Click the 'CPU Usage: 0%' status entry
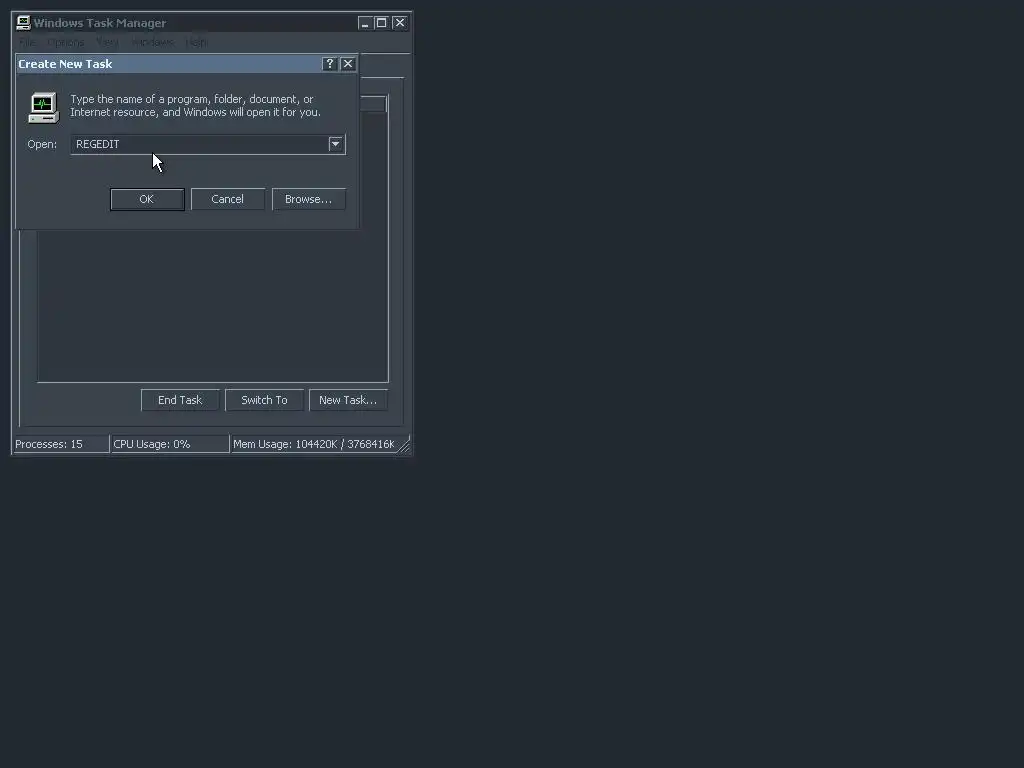This screenshot has height=768, width=1024. [170, 444]
